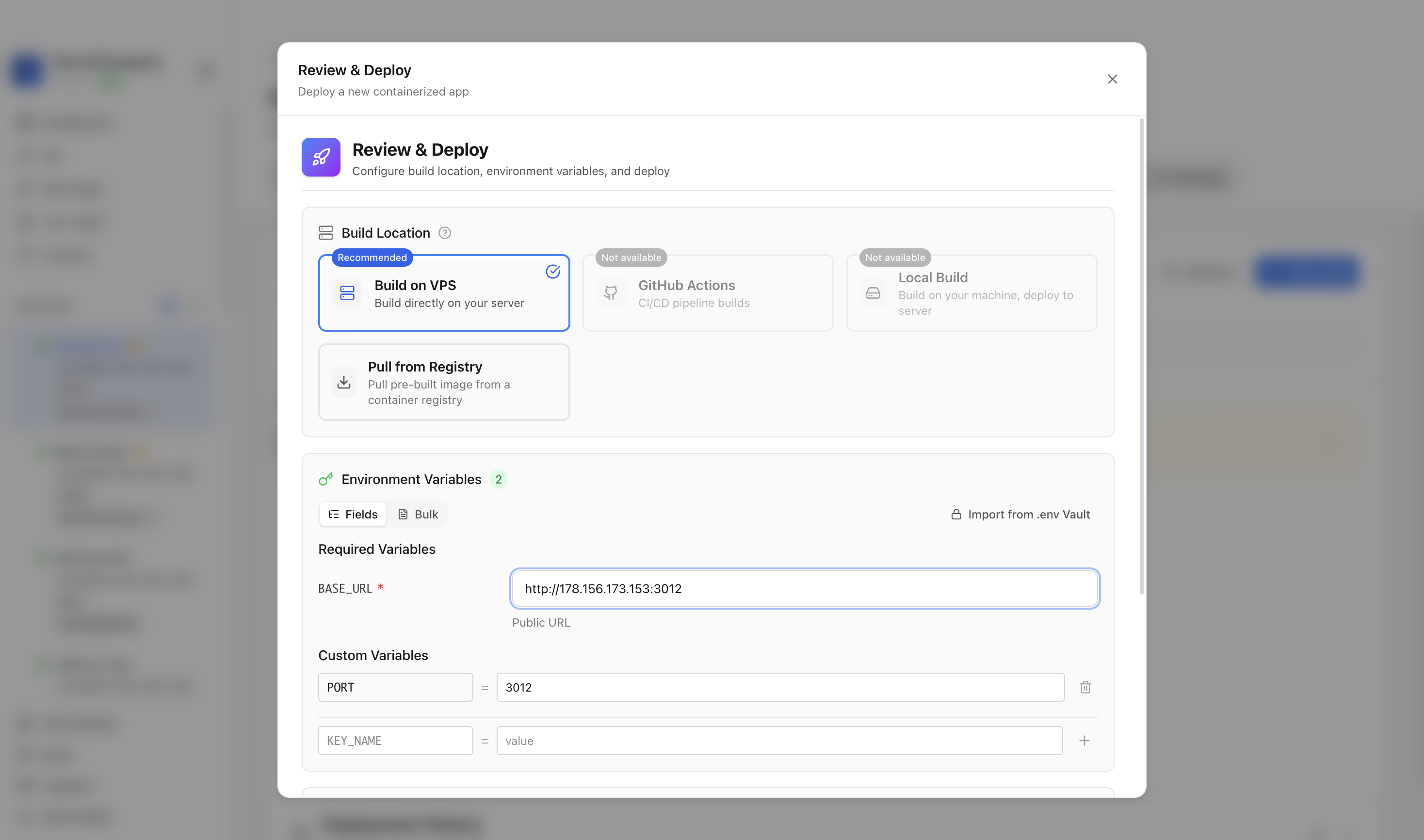The height and width of the screenshot is (840, 1424).
Task: Click the Not available badge above Local Build
Action: (895, 258)
